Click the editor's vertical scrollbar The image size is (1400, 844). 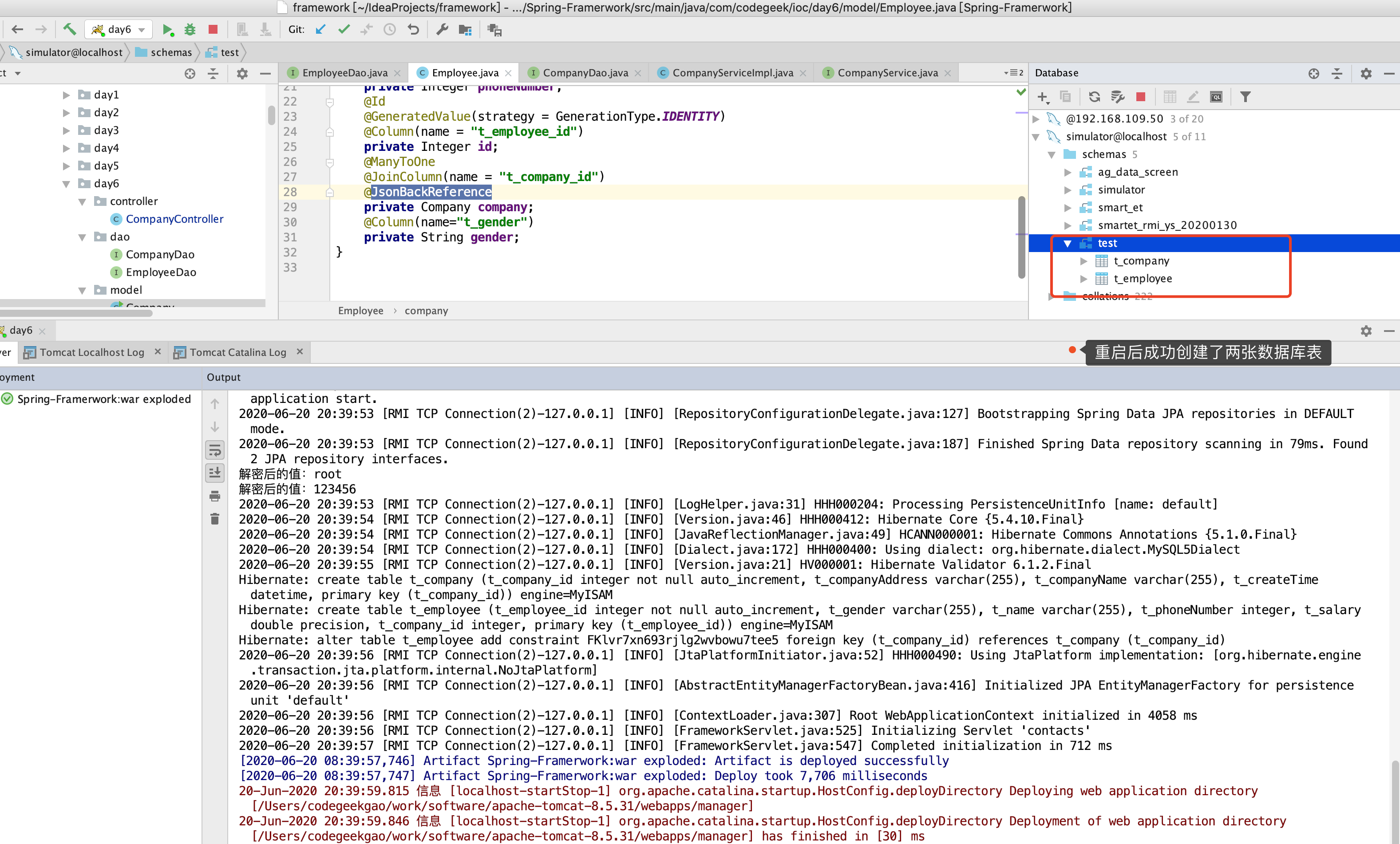[1021, 237]
